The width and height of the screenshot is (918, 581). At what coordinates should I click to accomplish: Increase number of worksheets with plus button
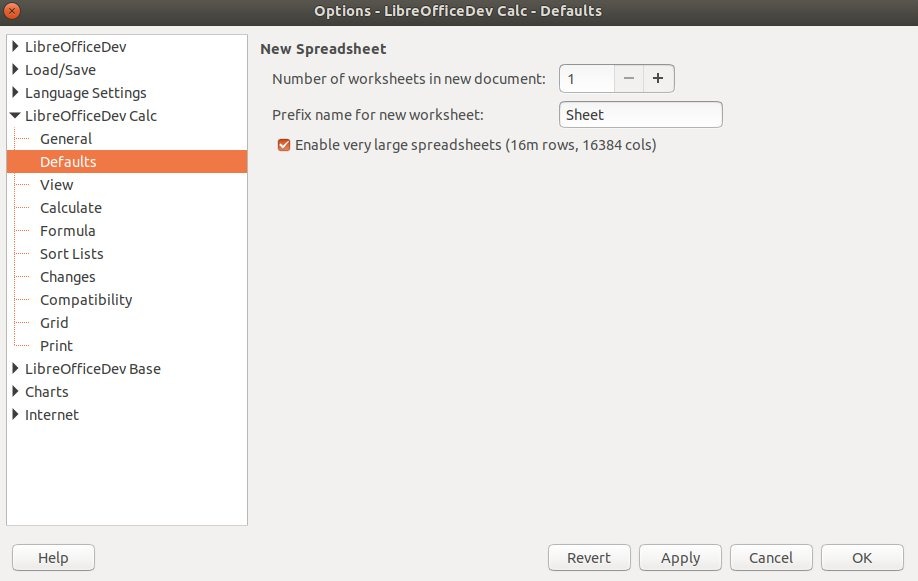point(659,78)
